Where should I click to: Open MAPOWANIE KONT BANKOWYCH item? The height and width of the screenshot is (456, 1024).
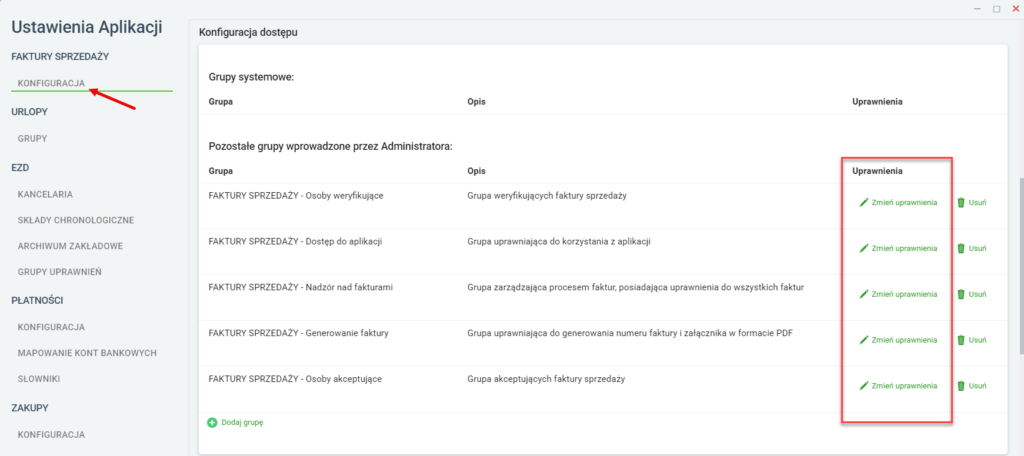pos(88,353)
